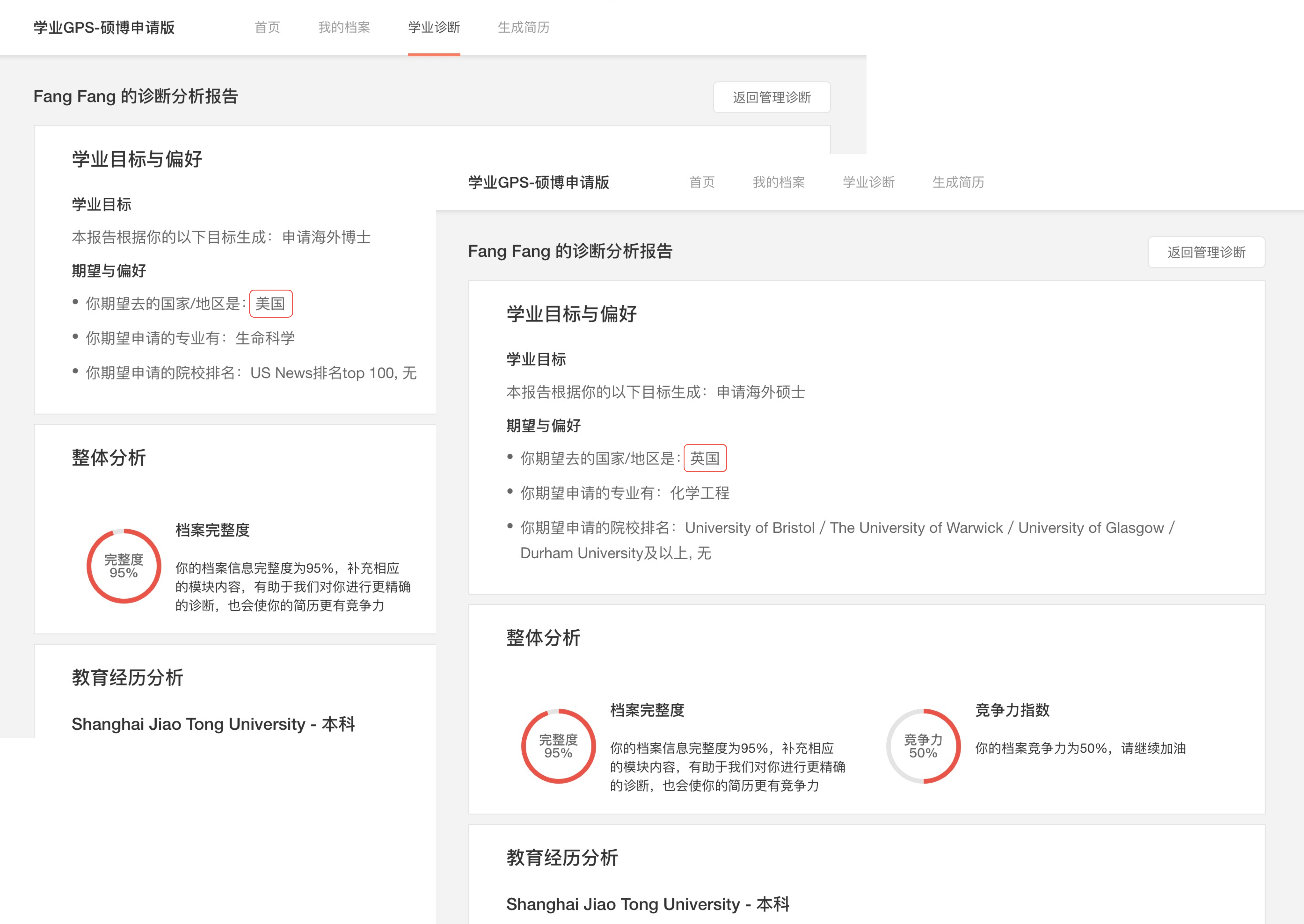1304x924 pixels.
Task: Click 生命科学 major text
Action: 265,338
